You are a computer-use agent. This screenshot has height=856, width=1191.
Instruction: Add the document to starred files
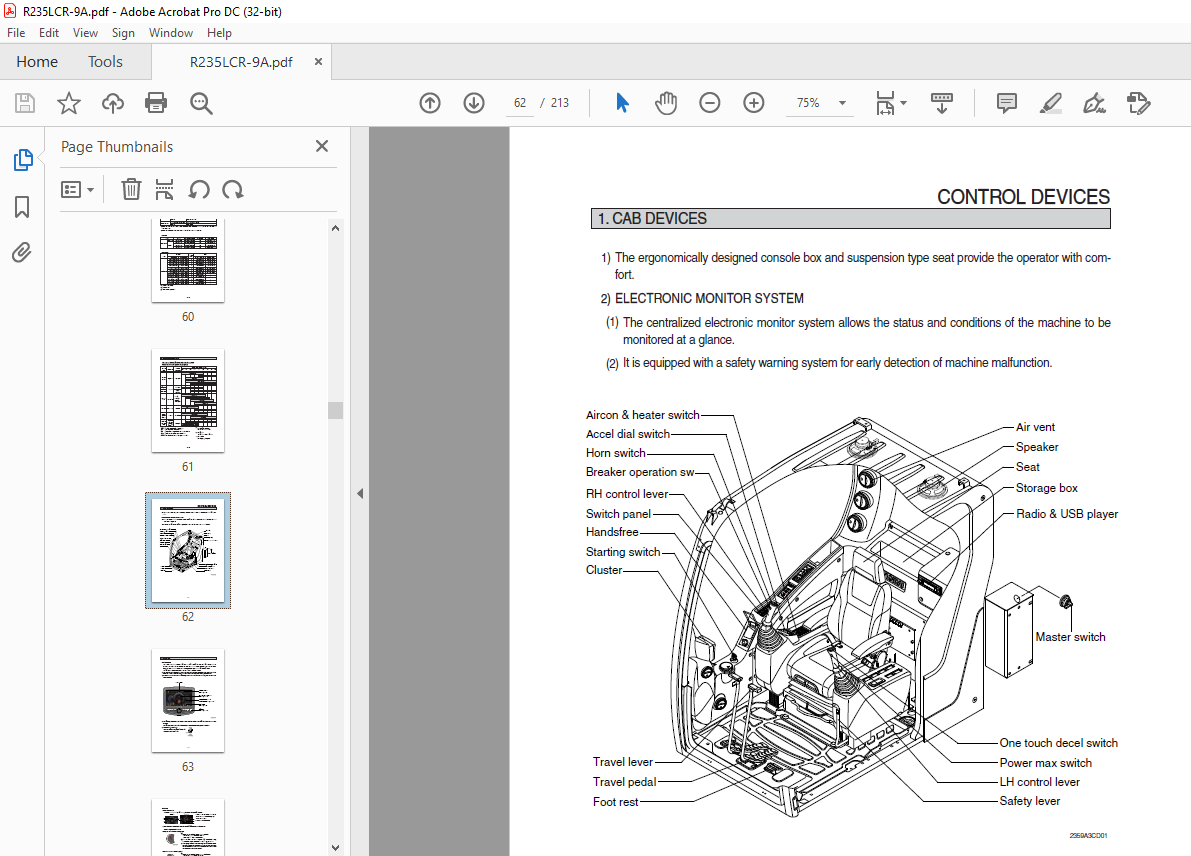tap(69, 103)
